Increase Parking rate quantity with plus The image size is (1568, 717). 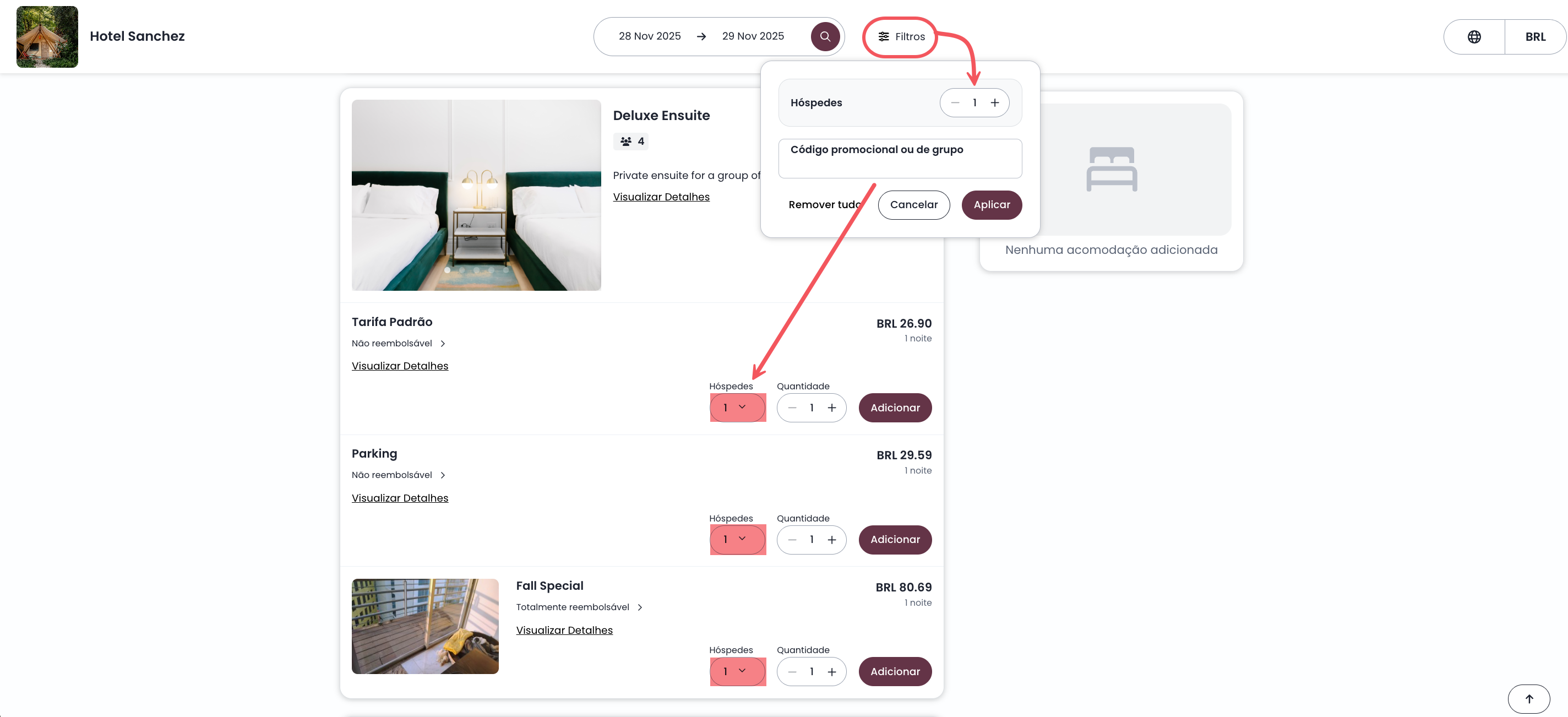[x=831, y=540]
